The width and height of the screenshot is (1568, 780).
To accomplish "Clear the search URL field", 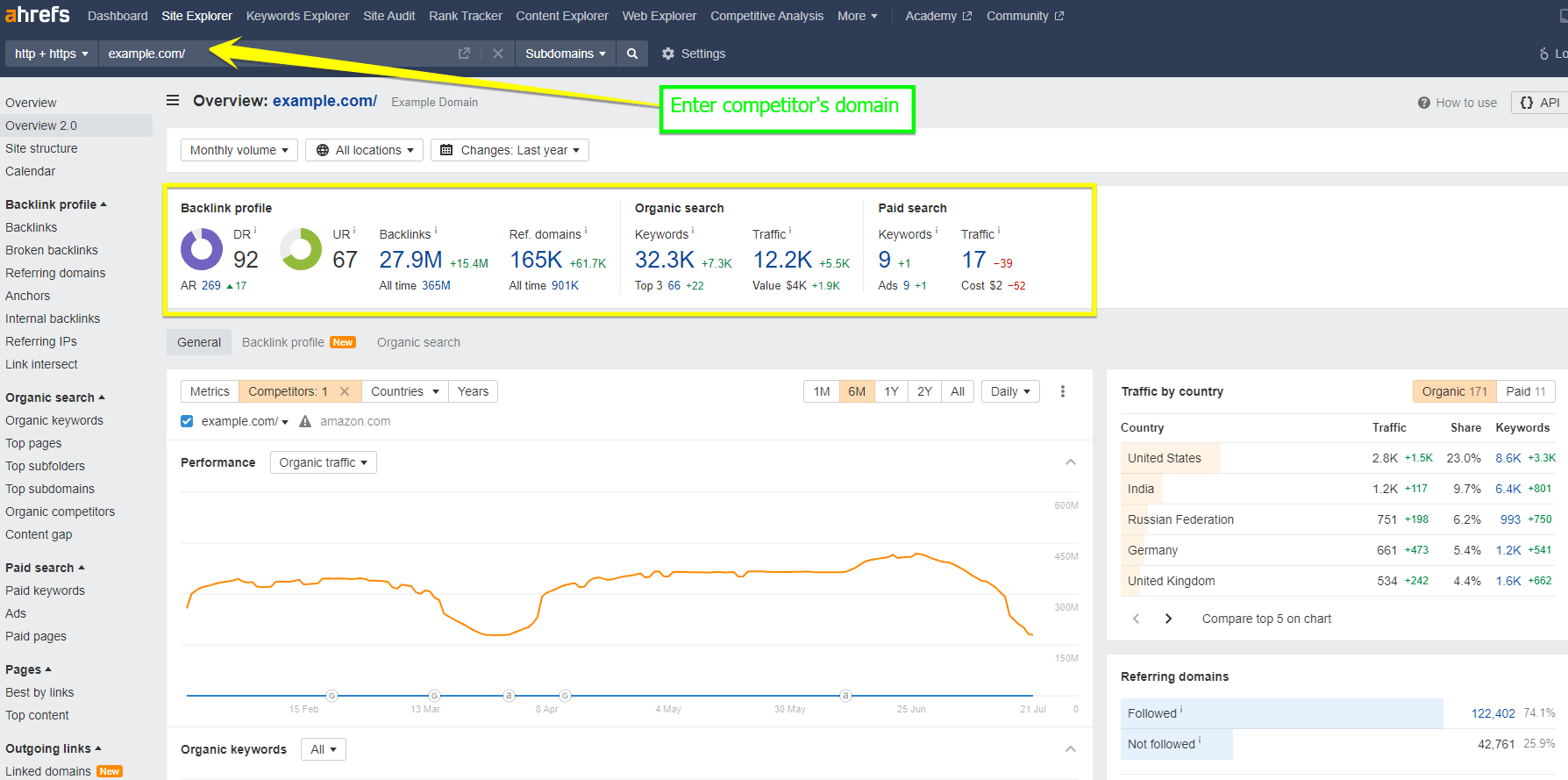I will pos(498,54).
